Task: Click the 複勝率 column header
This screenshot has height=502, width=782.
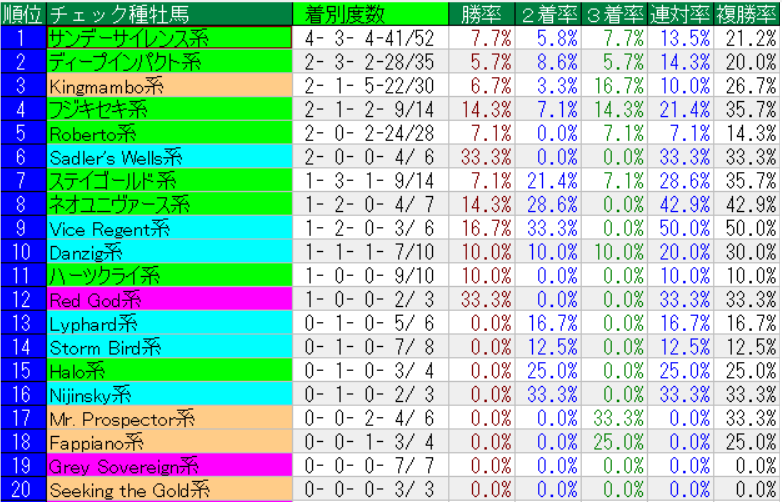Action: click(x=746, y=14)
